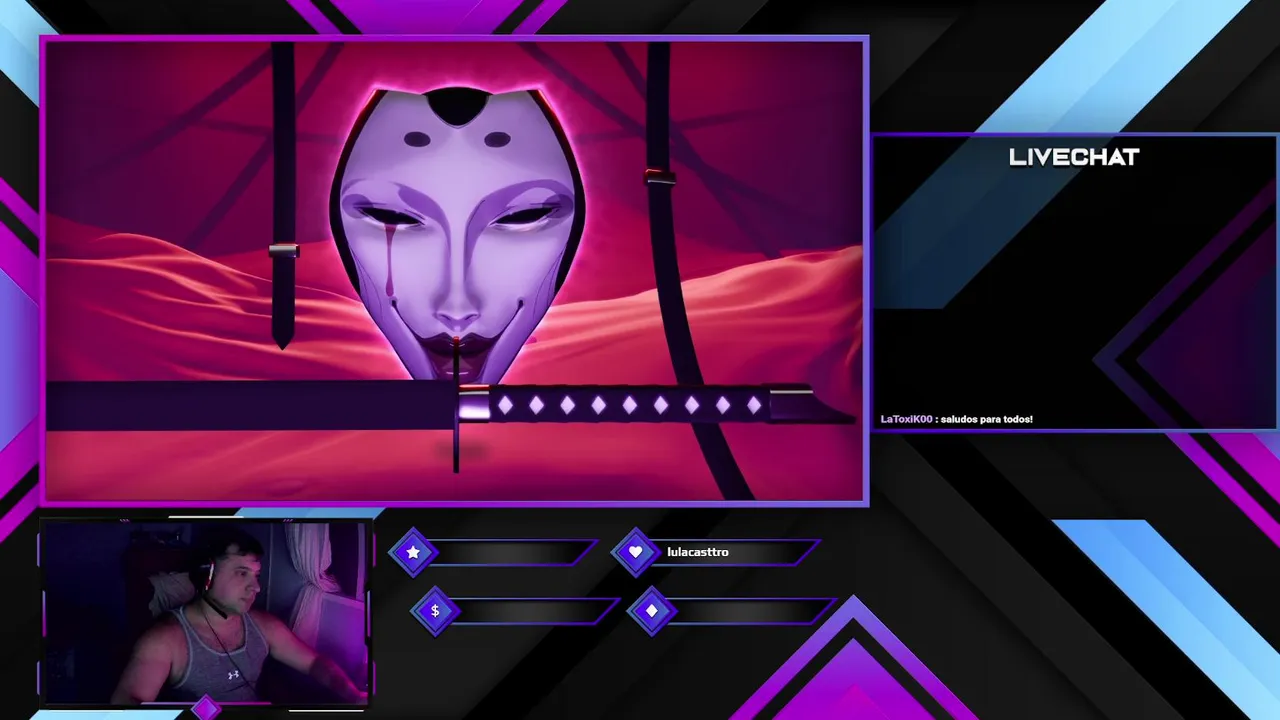Click the dollar sign icon badge
The height and width of the screenshot is (720, 1280).
(435, 611)
